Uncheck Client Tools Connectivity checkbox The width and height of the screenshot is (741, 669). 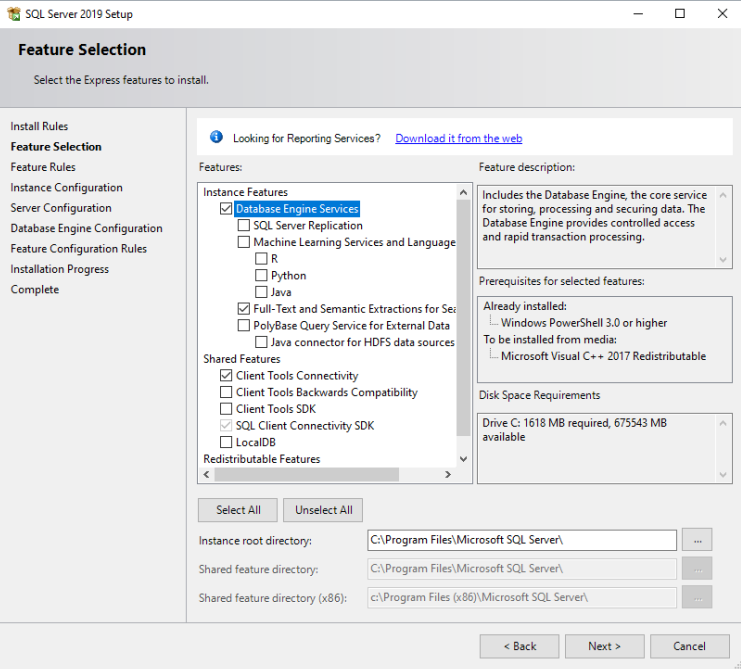click(x=226, y=375)
